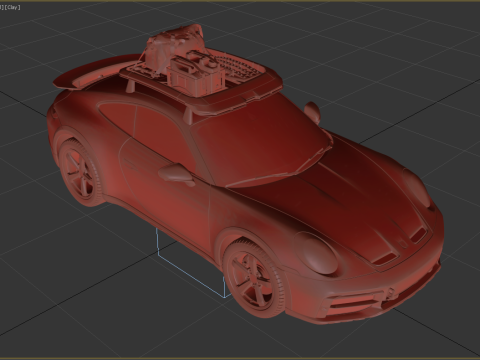Open the [Clay] viewport shading menu
Viewport: 480px width, 360px height.
pyautogui.click(x=12, y=7)
